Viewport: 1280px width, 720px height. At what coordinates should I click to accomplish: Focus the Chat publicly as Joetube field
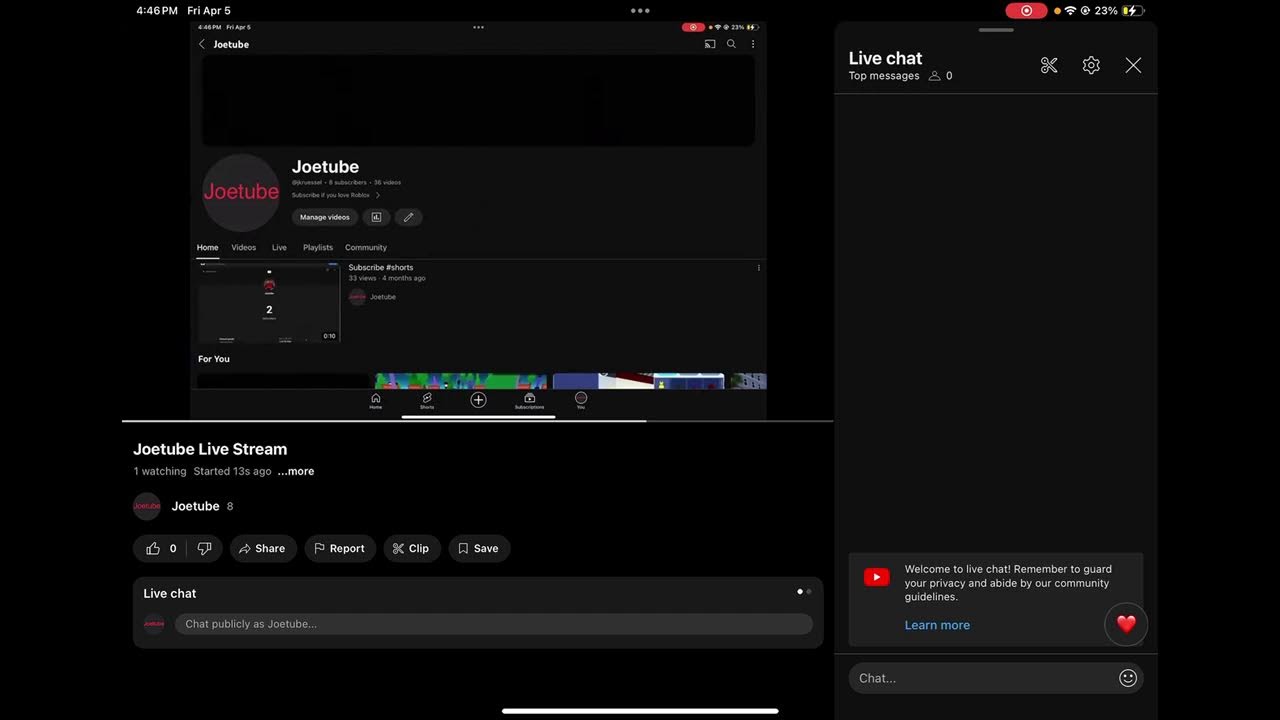[x=494, y=624]
